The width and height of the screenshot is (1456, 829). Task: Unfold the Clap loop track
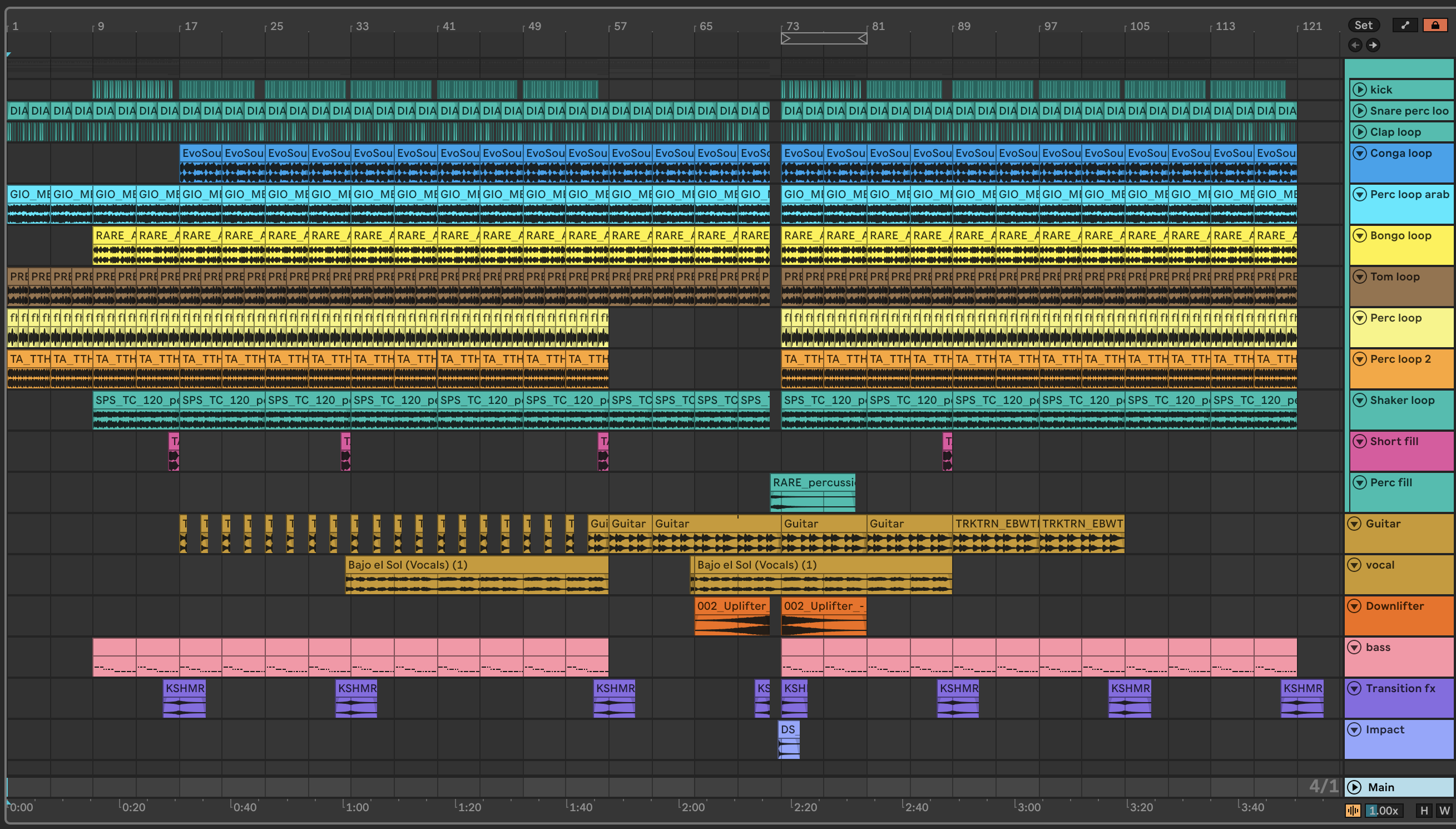point(1360,131)
